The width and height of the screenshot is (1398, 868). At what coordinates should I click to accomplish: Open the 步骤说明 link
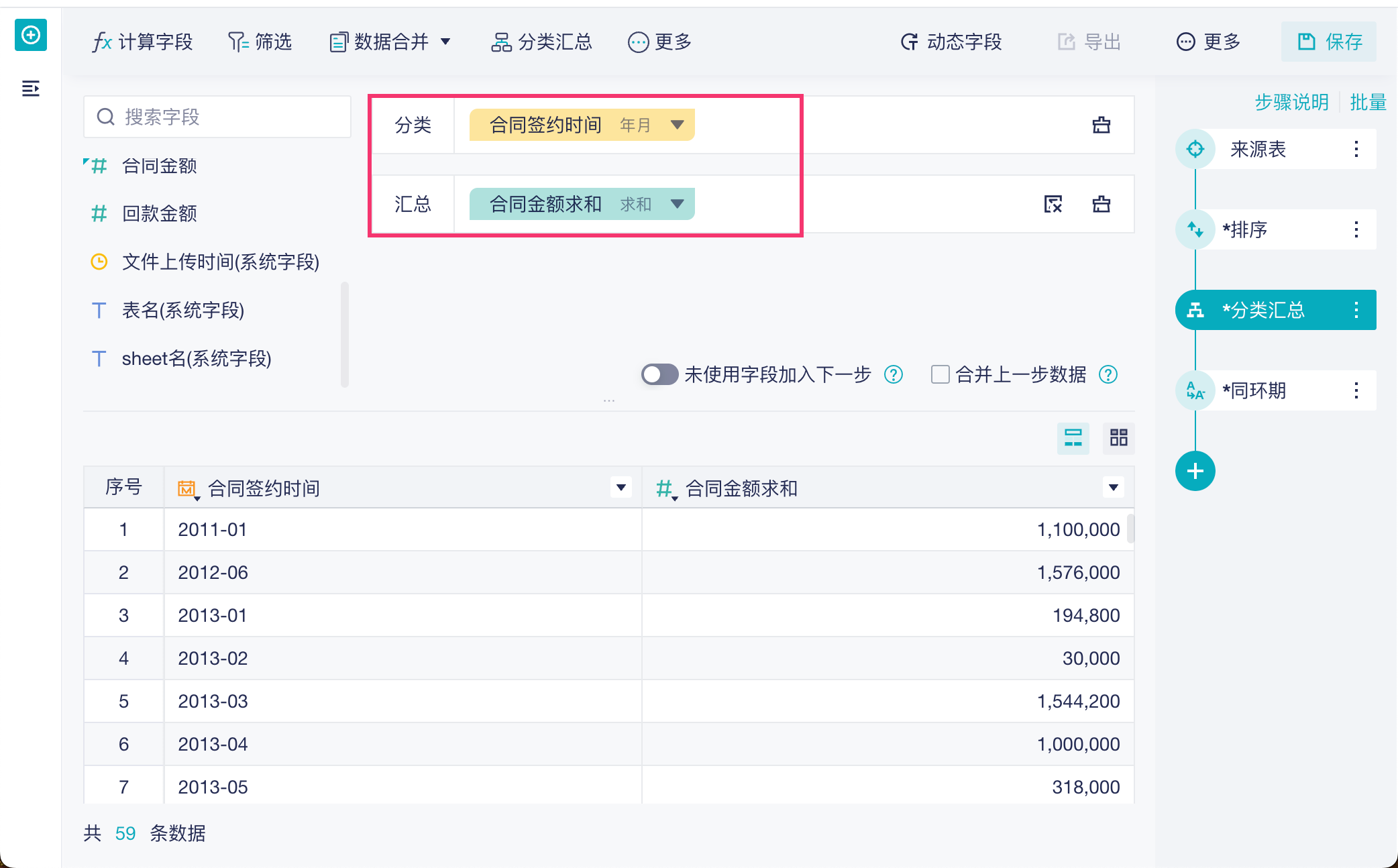[x=1291, y=103]
